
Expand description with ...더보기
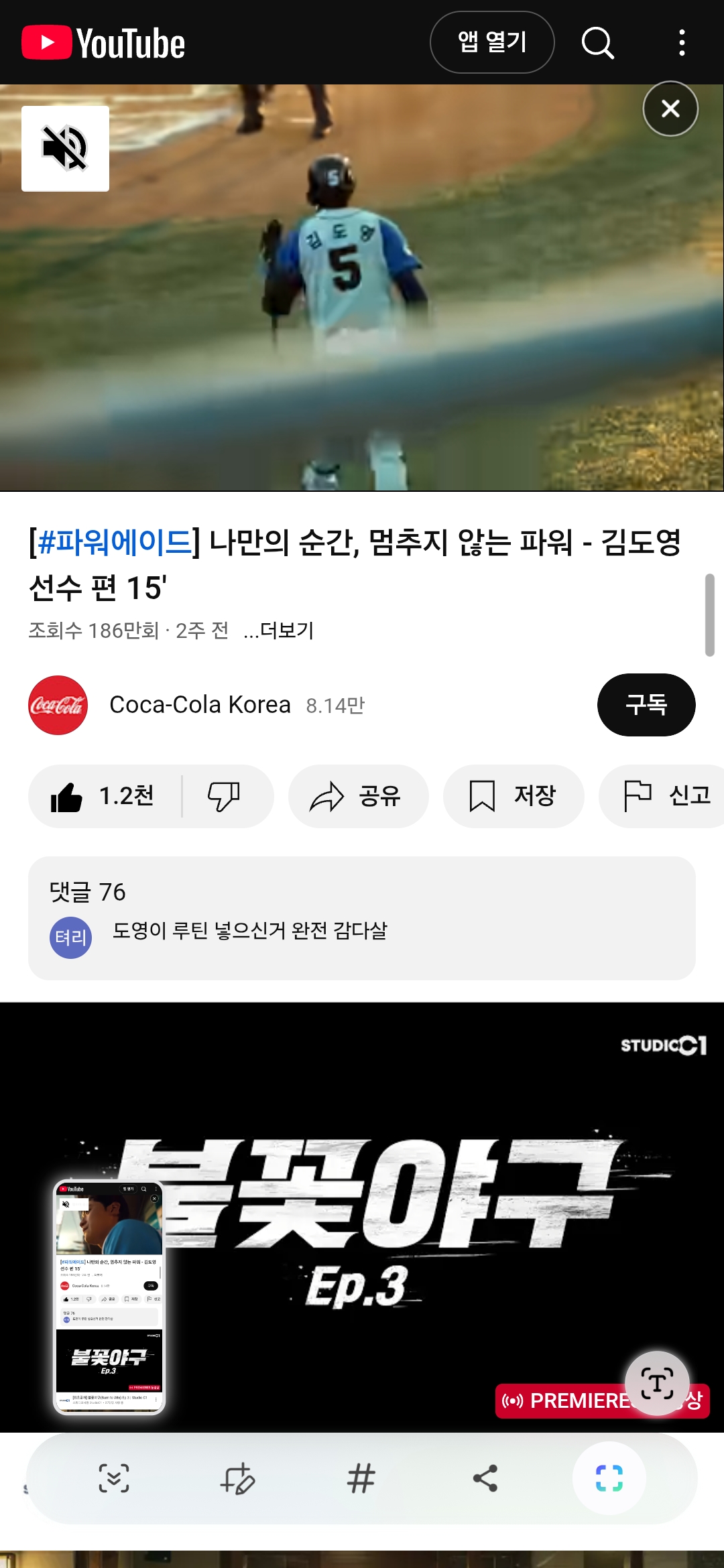tap(278, 631)
